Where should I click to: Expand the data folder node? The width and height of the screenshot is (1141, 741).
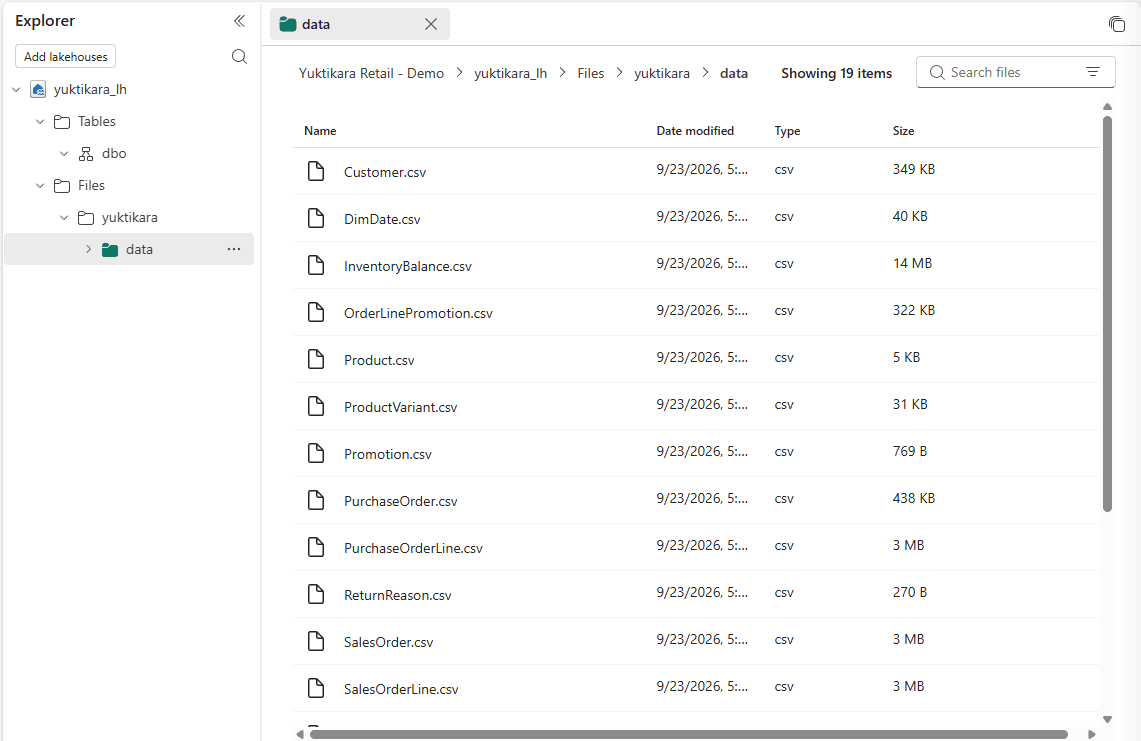click(x=88, y=250)
